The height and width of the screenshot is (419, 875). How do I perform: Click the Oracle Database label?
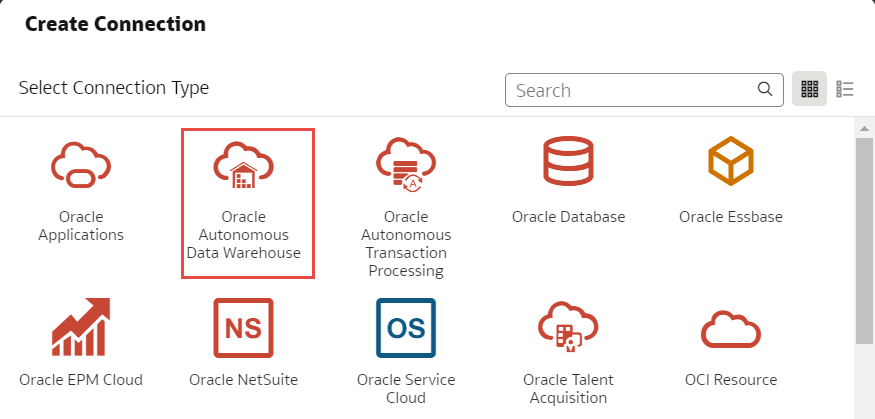click(x=568, y=217)
